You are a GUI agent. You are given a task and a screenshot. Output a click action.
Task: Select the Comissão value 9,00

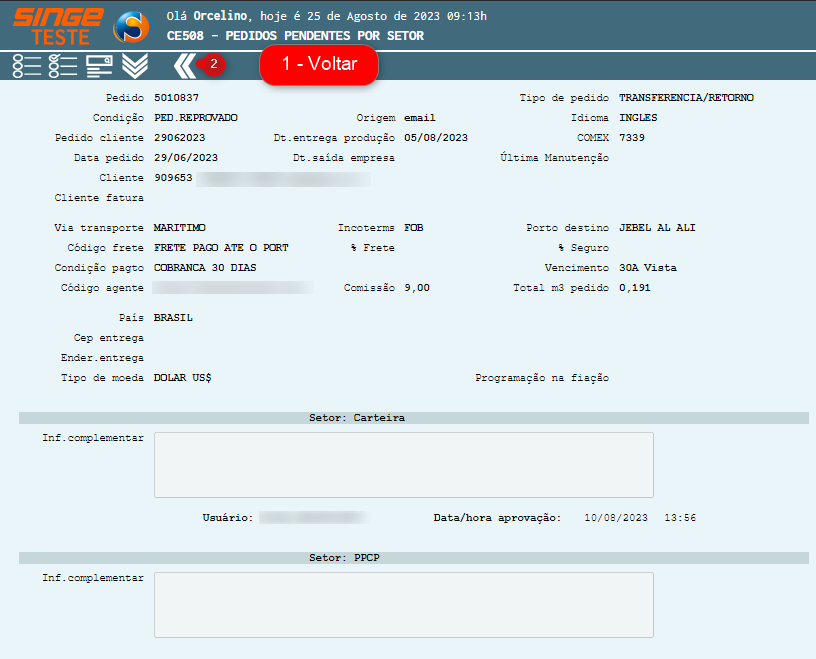[417, 288]
